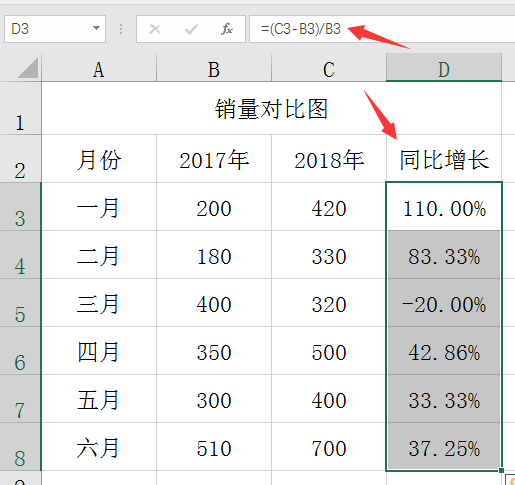Click the cell with value 300
This screenshot has height=485, width=515.
pyautogui.click(x=214, y=398)
